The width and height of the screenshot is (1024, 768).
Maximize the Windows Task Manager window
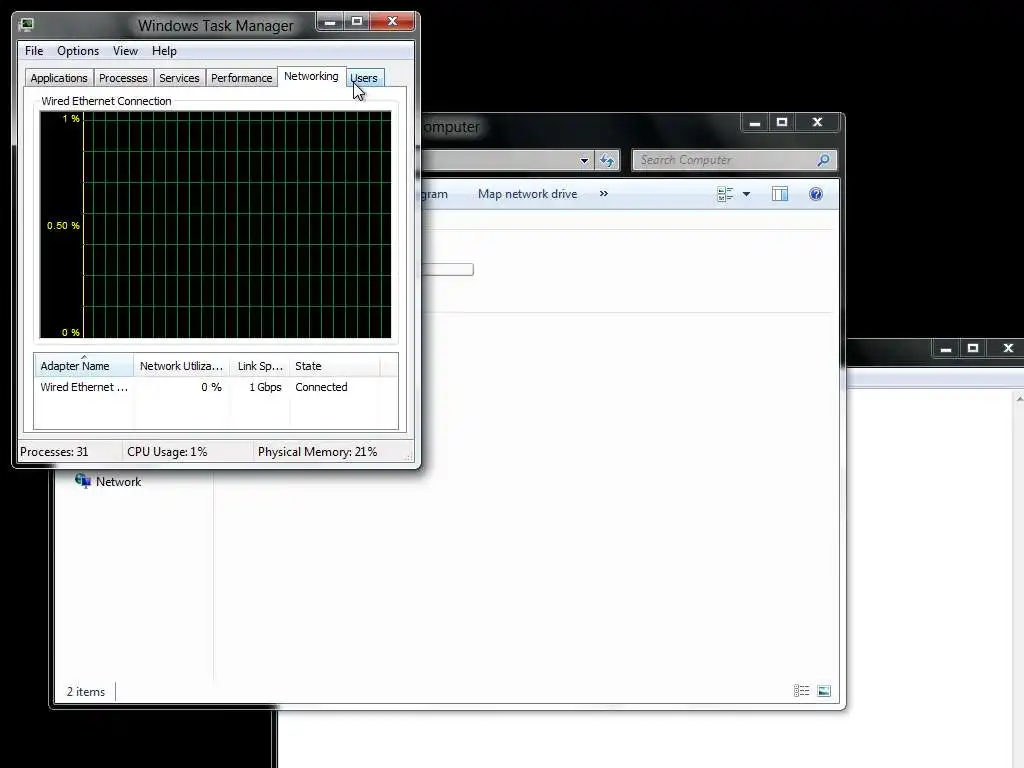pyautogui.click(x=357, y=22)
